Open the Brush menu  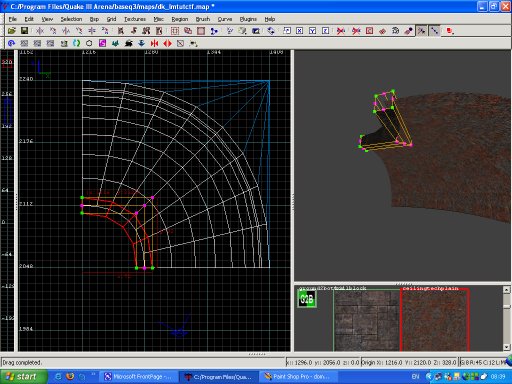pyautogui.click(x=203, y=19)
